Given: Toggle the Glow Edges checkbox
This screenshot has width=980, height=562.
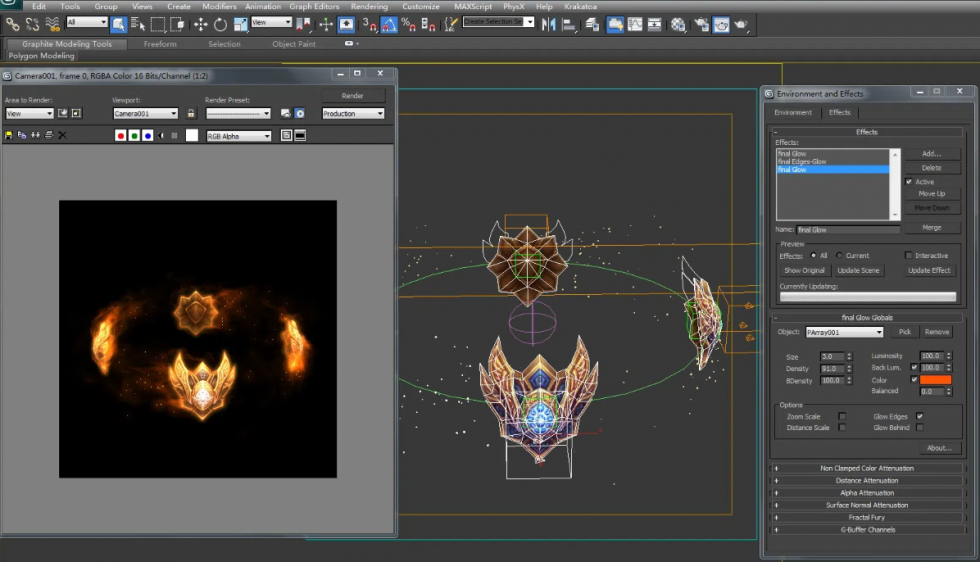Looking at the screenshot, I should (x=919, y=416).
